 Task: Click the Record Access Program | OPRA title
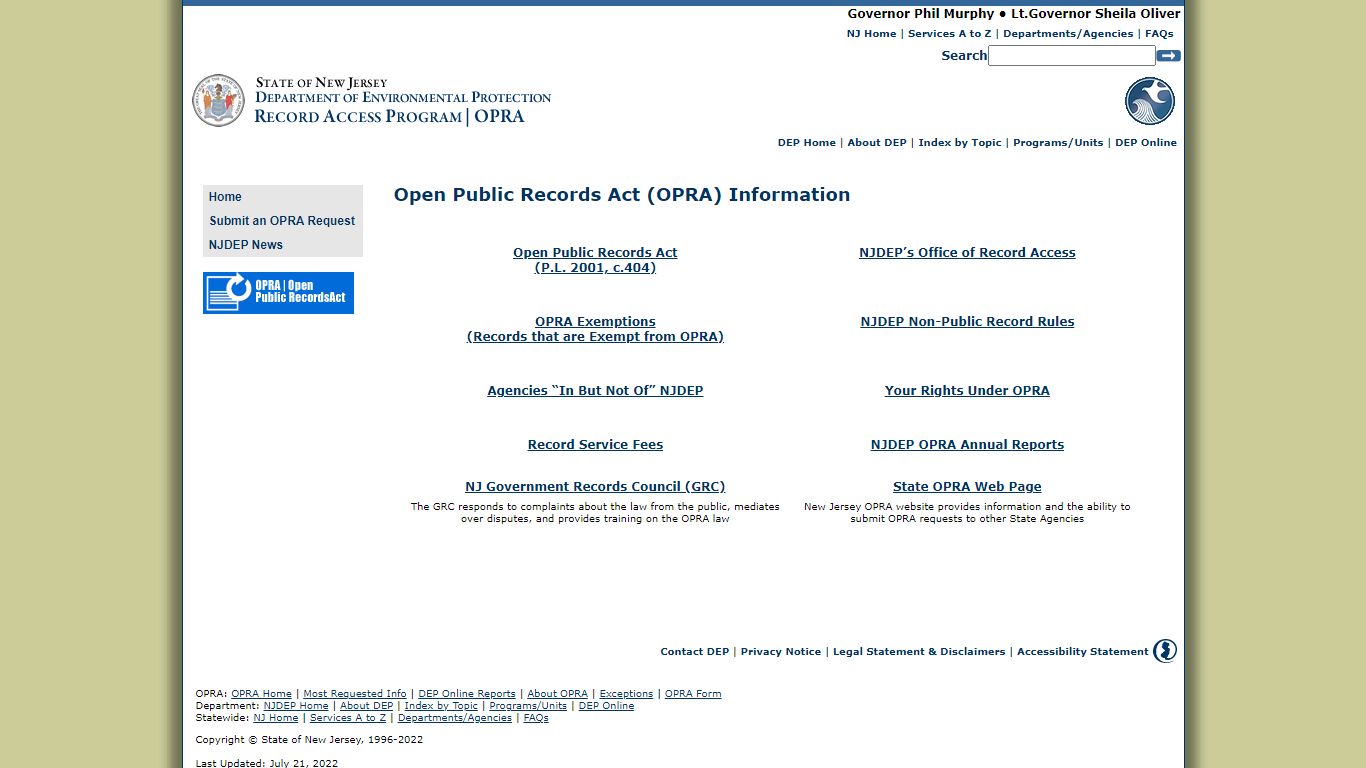tap(389, 116)
